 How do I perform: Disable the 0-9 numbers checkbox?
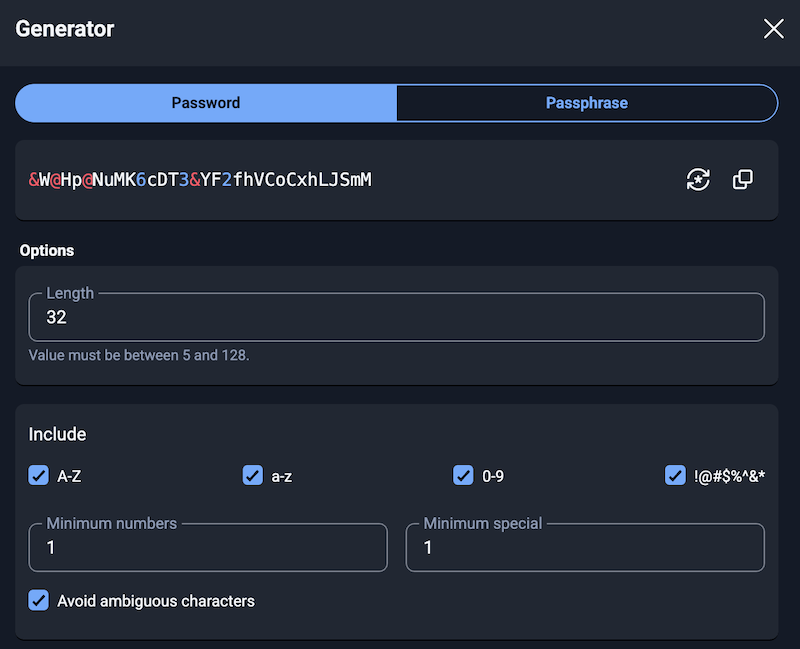tap(463, 476)
